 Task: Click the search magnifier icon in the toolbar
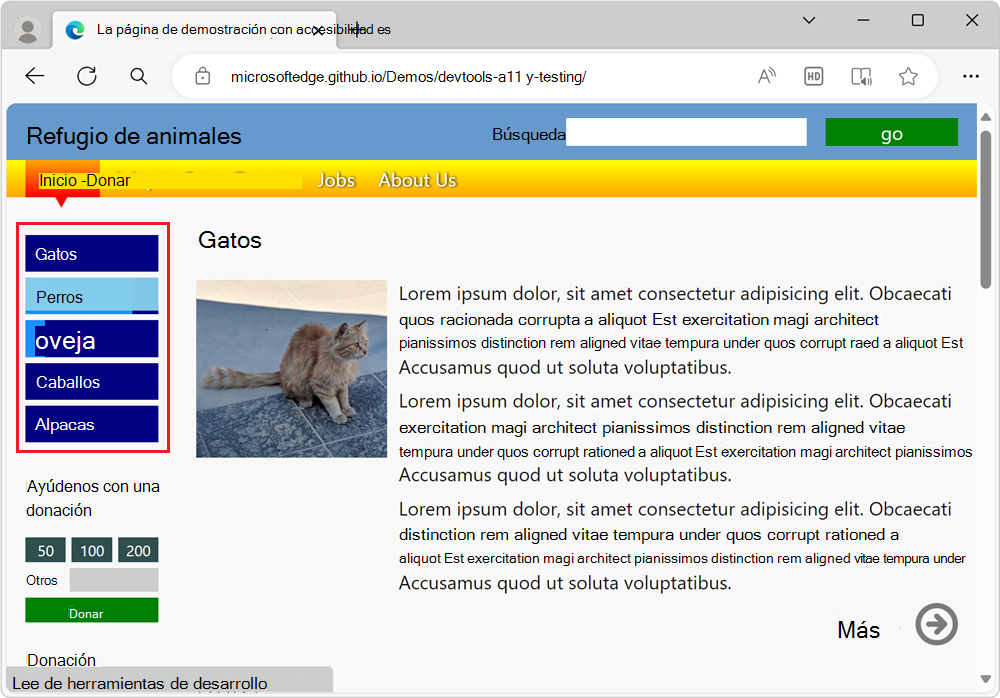[x=138, y=76]
